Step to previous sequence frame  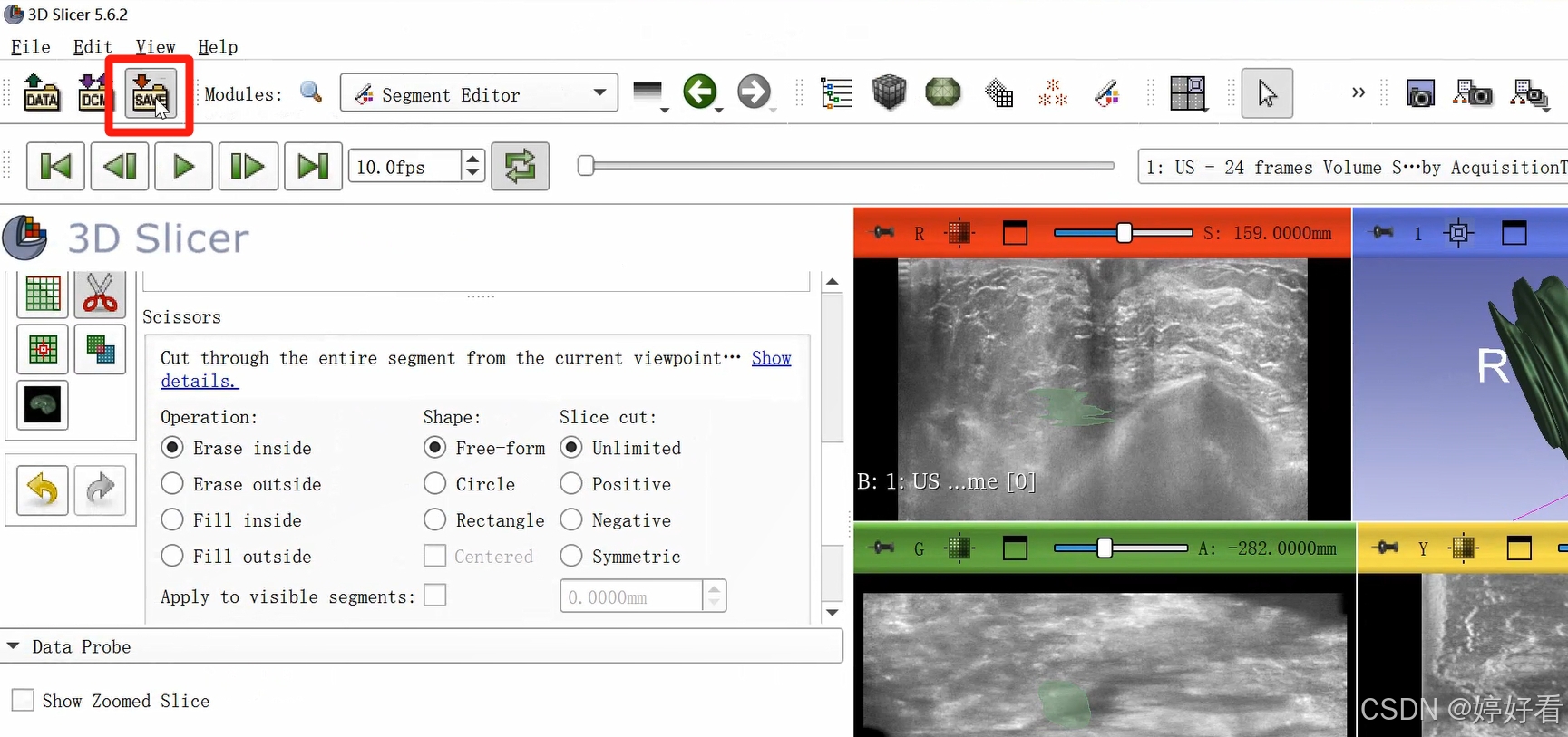coord(120,166)
